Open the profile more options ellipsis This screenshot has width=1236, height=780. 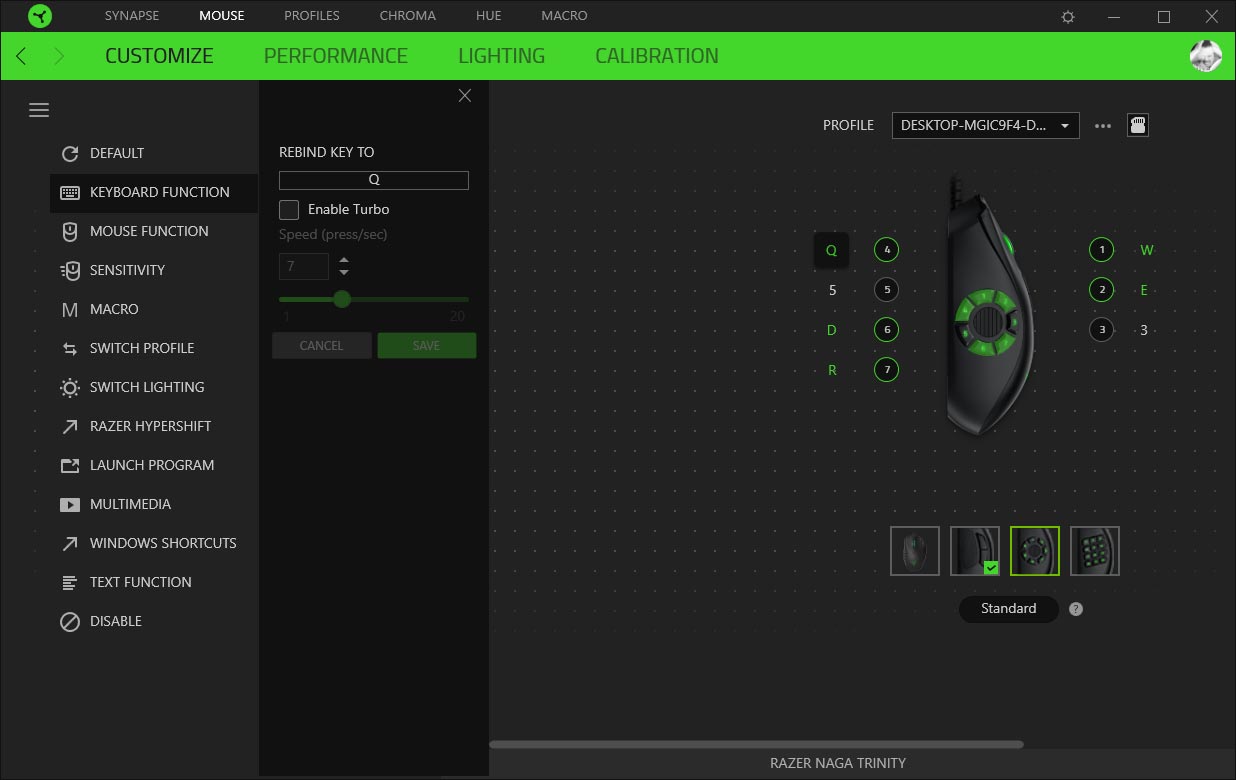(x=1103, y=126)
